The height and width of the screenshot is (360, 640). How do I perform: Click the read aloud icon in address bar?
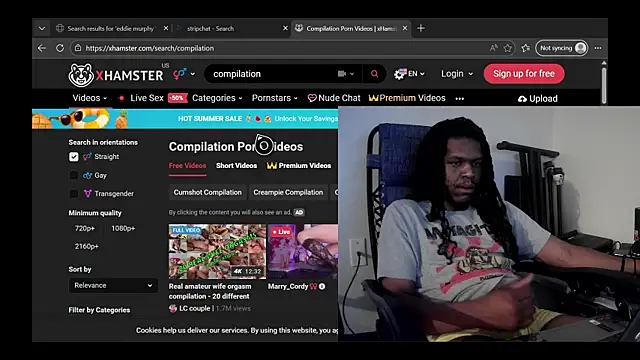coord(493,48)
